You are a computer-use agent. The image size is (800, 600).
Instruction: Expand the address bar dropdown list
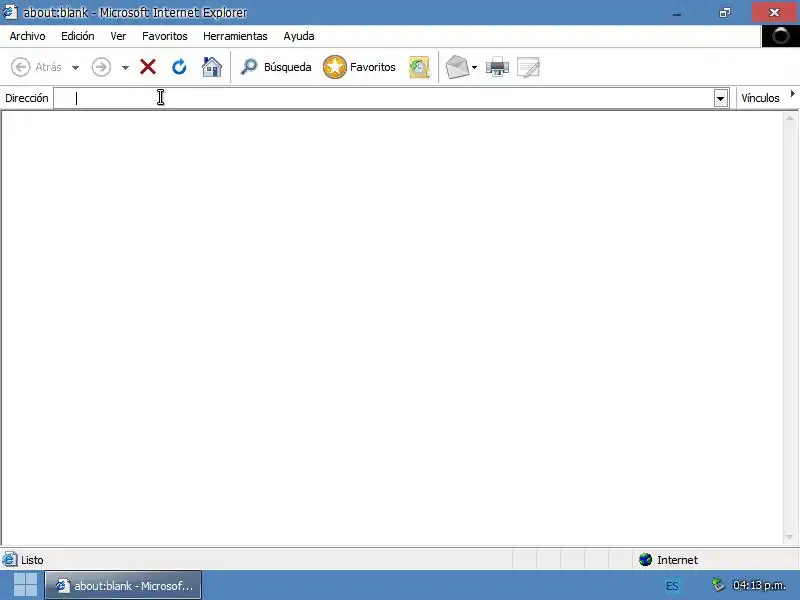[720, 98]
